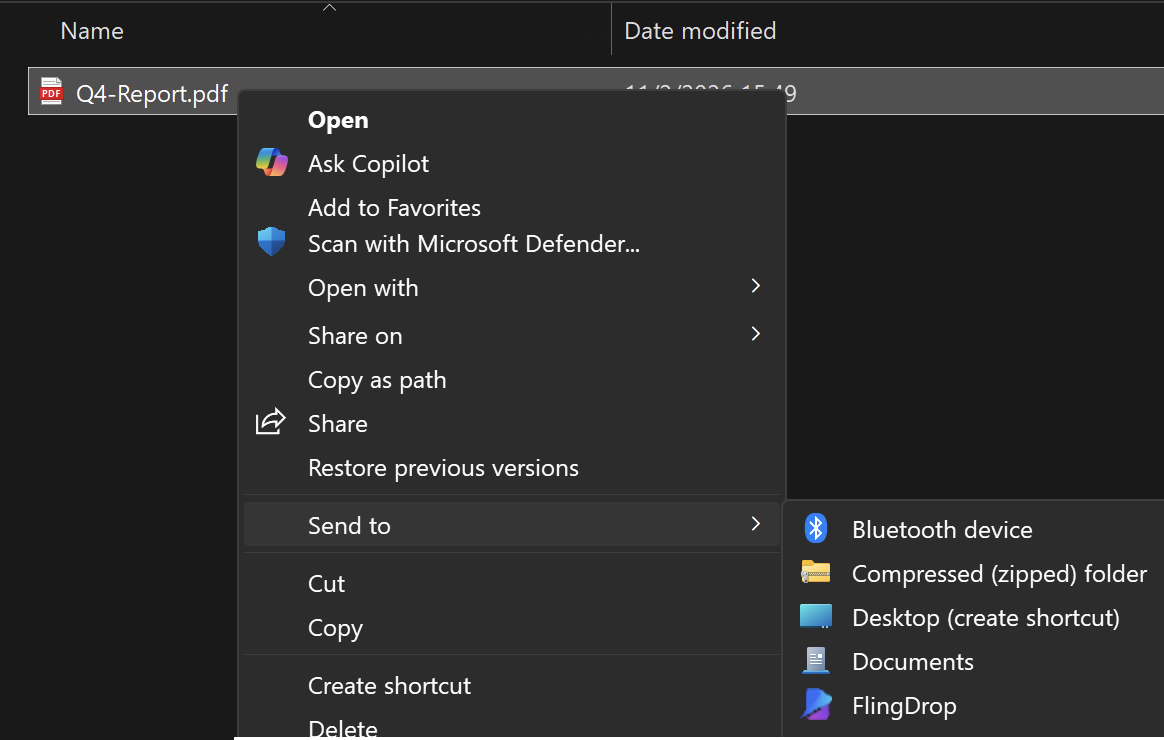Choose Cut from the context menu
This screenshot has height=740, width=1164.
(326, 584)
